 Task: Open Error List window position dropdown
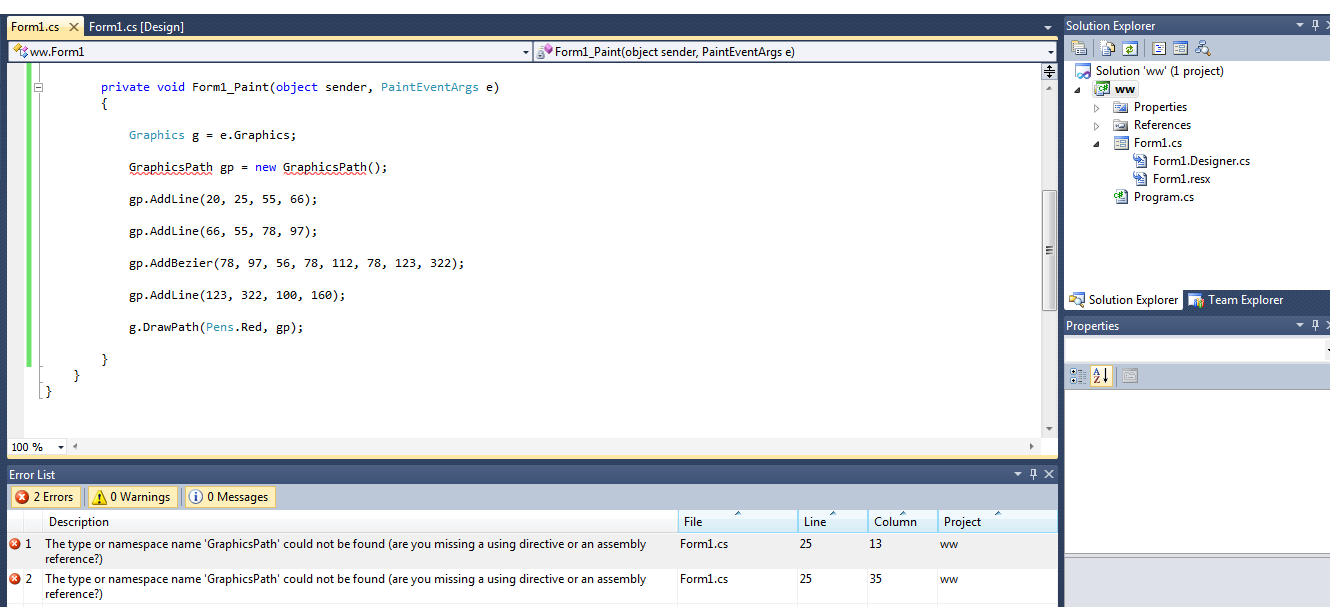pos(1018,474)
